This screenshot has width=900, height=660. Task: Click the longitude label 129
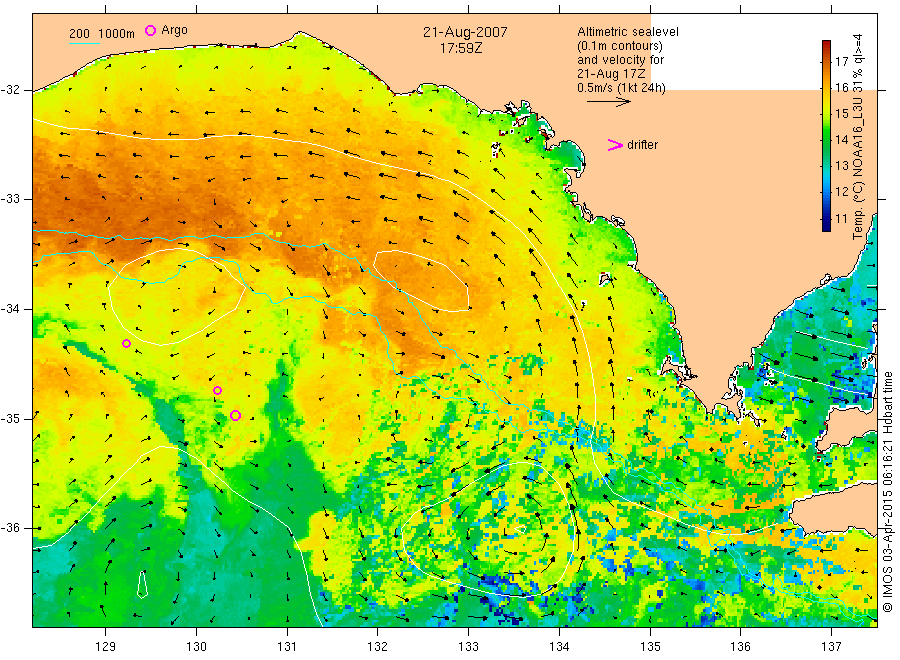pyautogui.click(x=106, y=647)
